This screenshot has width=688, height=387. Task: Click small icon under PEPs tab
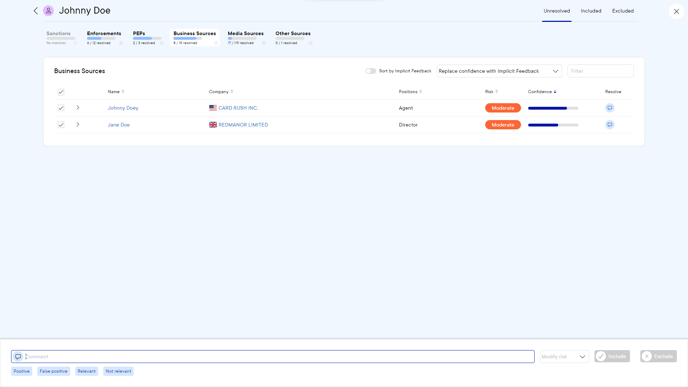pyautogui.click(x=161, y=43)
